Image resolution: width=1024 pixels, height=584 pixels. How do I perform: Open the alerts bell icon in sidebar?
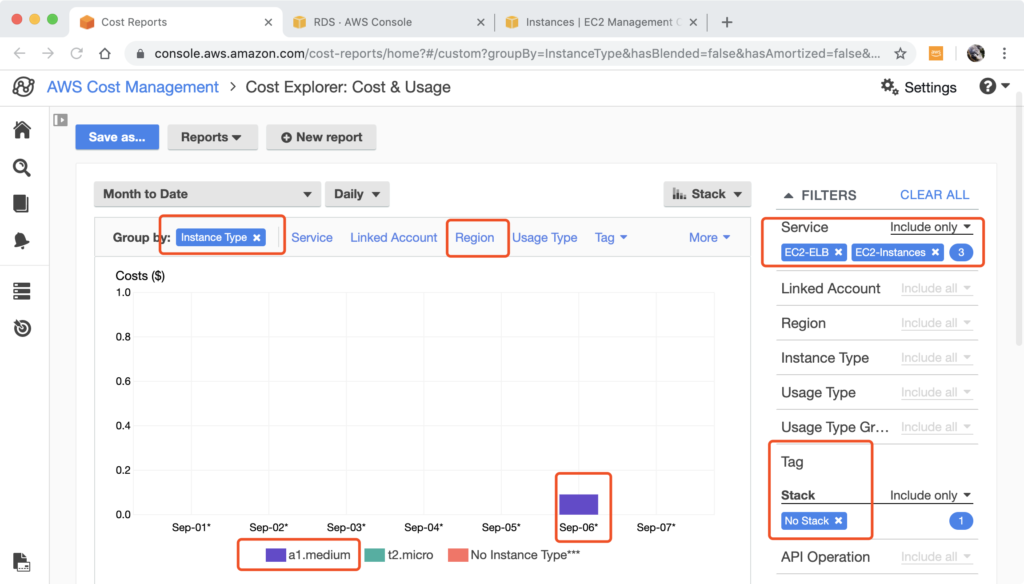pos(22,240)
